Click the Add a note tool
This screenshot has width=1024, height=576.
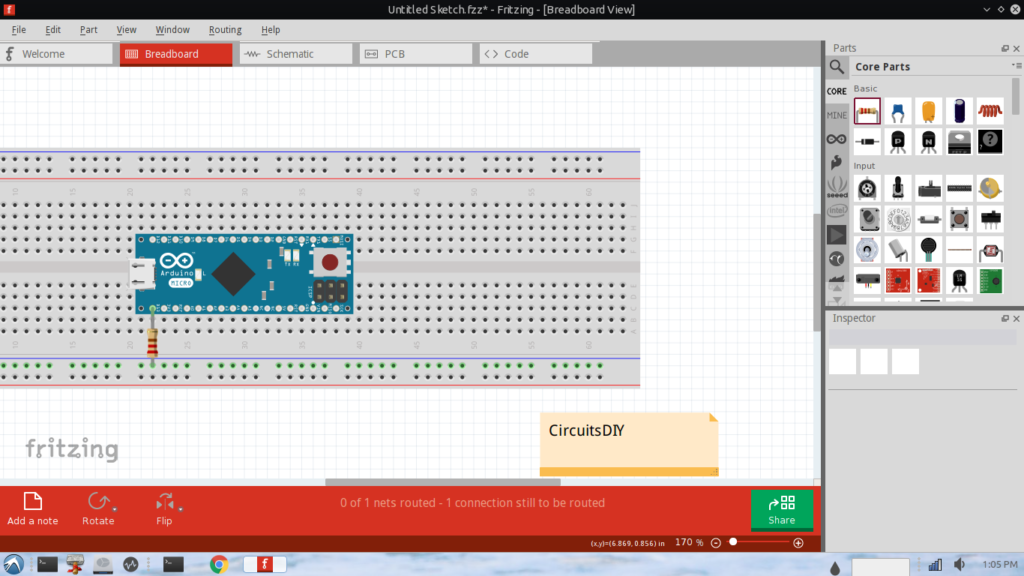[33, 509]
